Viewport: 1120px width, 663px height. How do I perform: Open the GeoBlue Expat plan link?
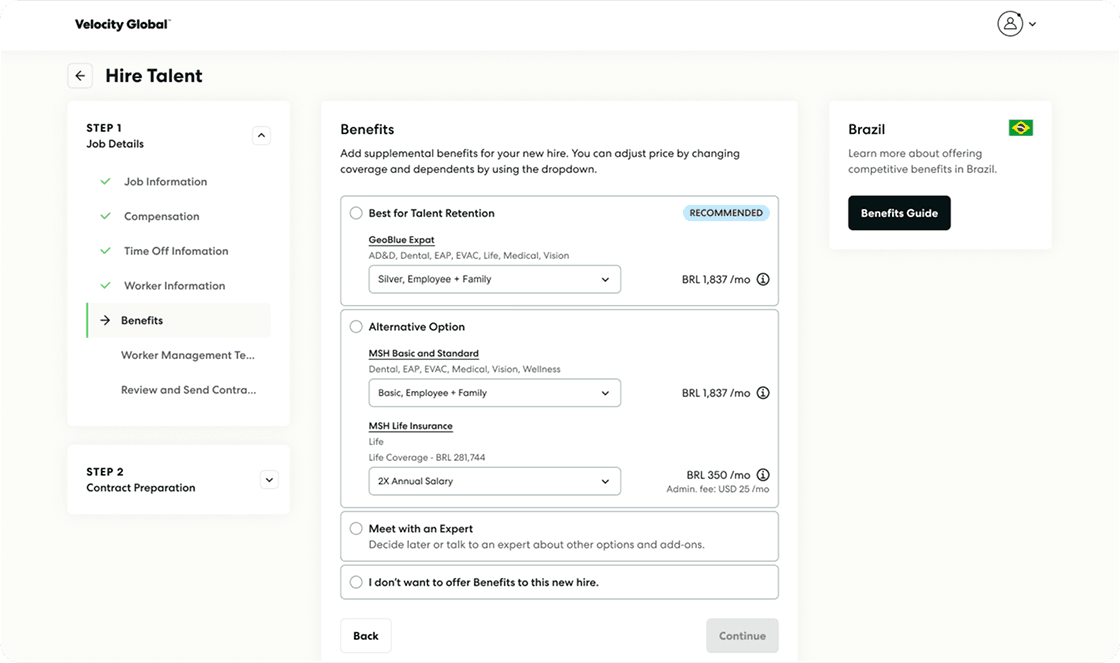pos(401,240)
